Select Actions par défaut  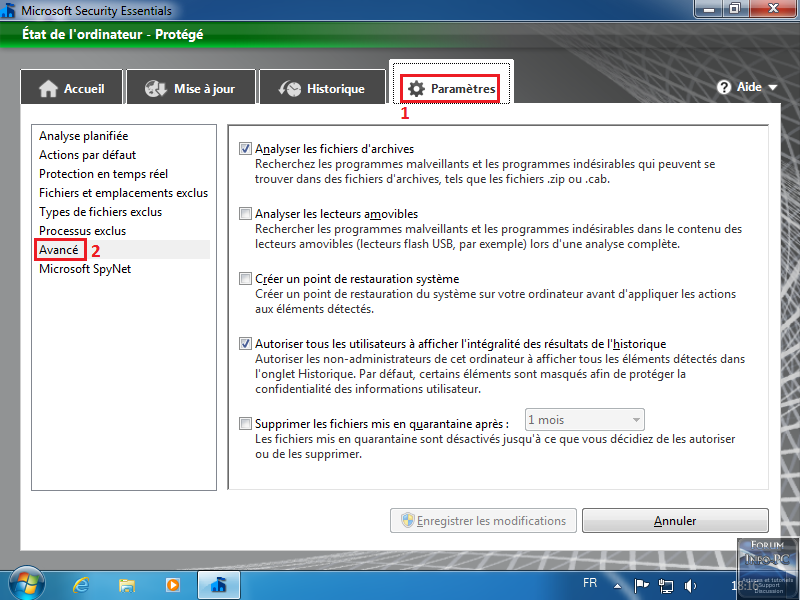pyautogui.click(x=87, y=155)
